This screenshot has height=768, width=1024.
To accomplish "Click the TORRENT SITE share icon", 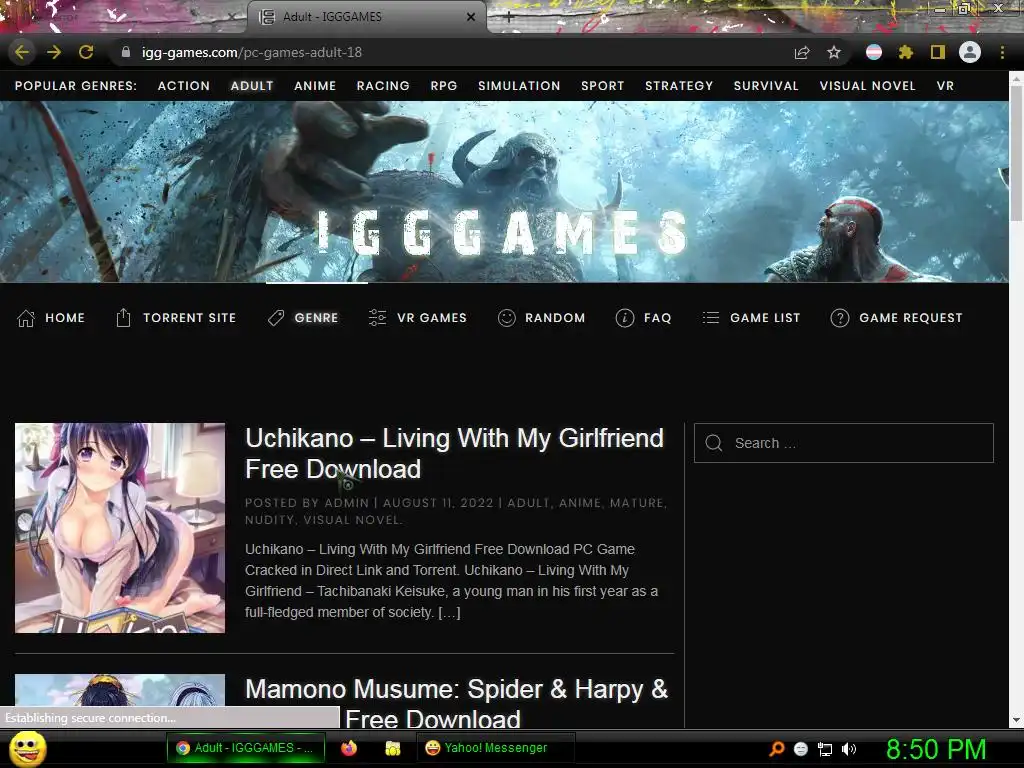I will tap(123, 317).
